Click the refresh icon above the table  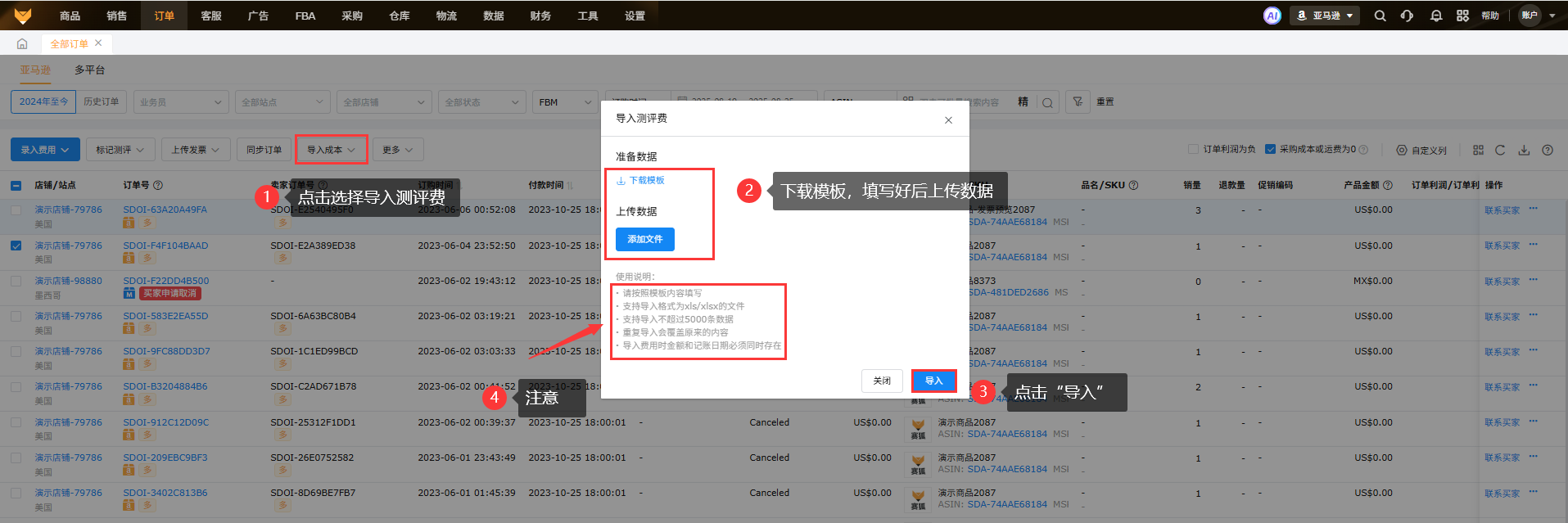1500,150
